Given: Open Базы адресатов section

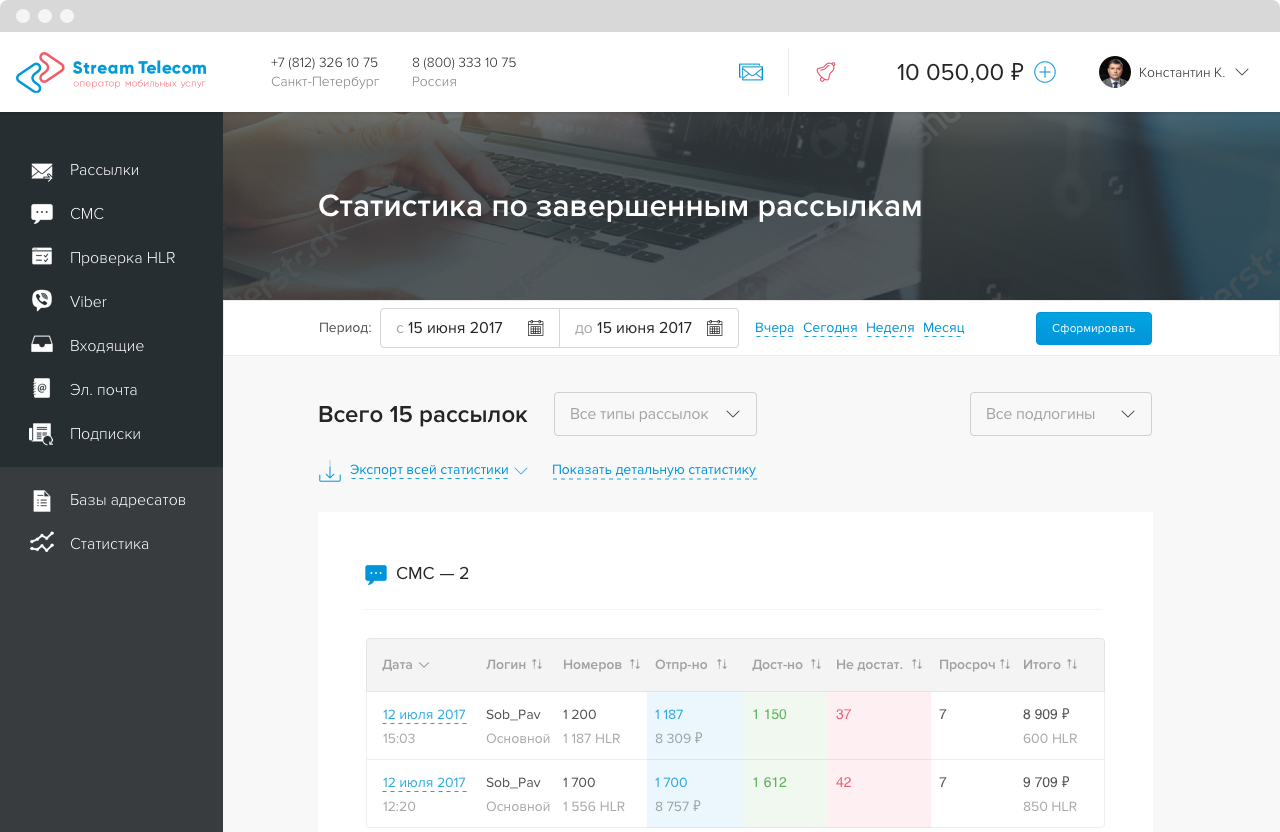Looking at the screenshot, I should [x=128, y=500].
